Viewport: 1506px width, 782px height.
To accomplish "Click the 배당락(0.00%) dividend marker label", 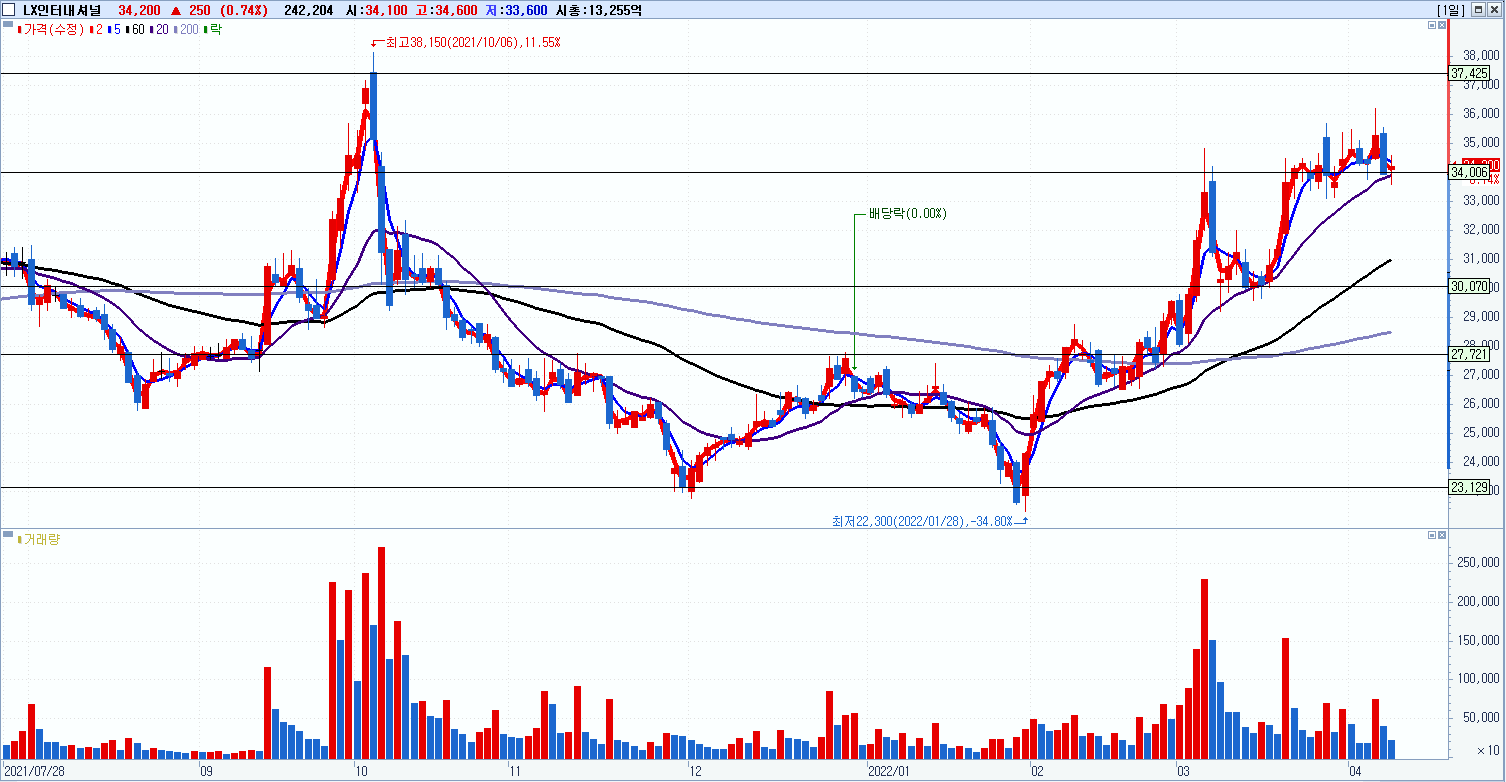I will coord(907,214).
